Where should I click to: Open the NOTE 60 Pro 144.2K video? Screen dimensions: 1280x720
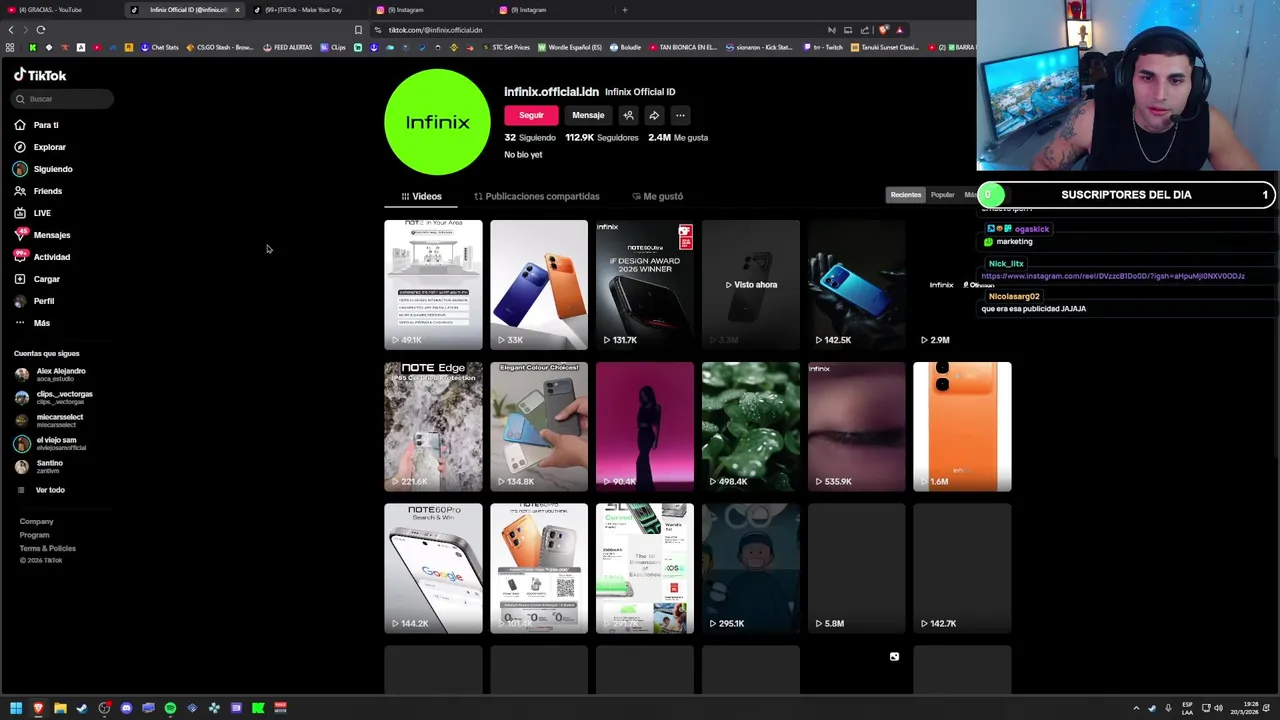pyautogui.click(x=433, y=568)
